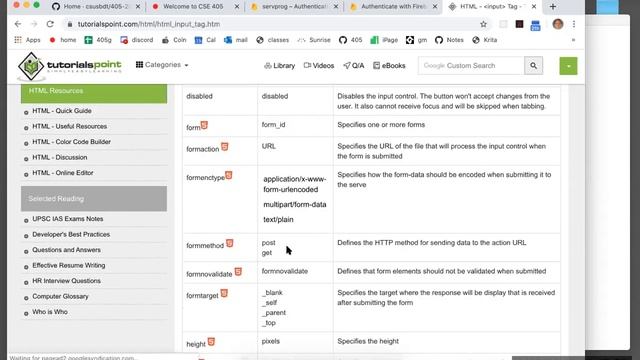Open Developer's Best Practices link
Image resolution: width=640 pixels, height=360 pixels.
pos(71,235)
